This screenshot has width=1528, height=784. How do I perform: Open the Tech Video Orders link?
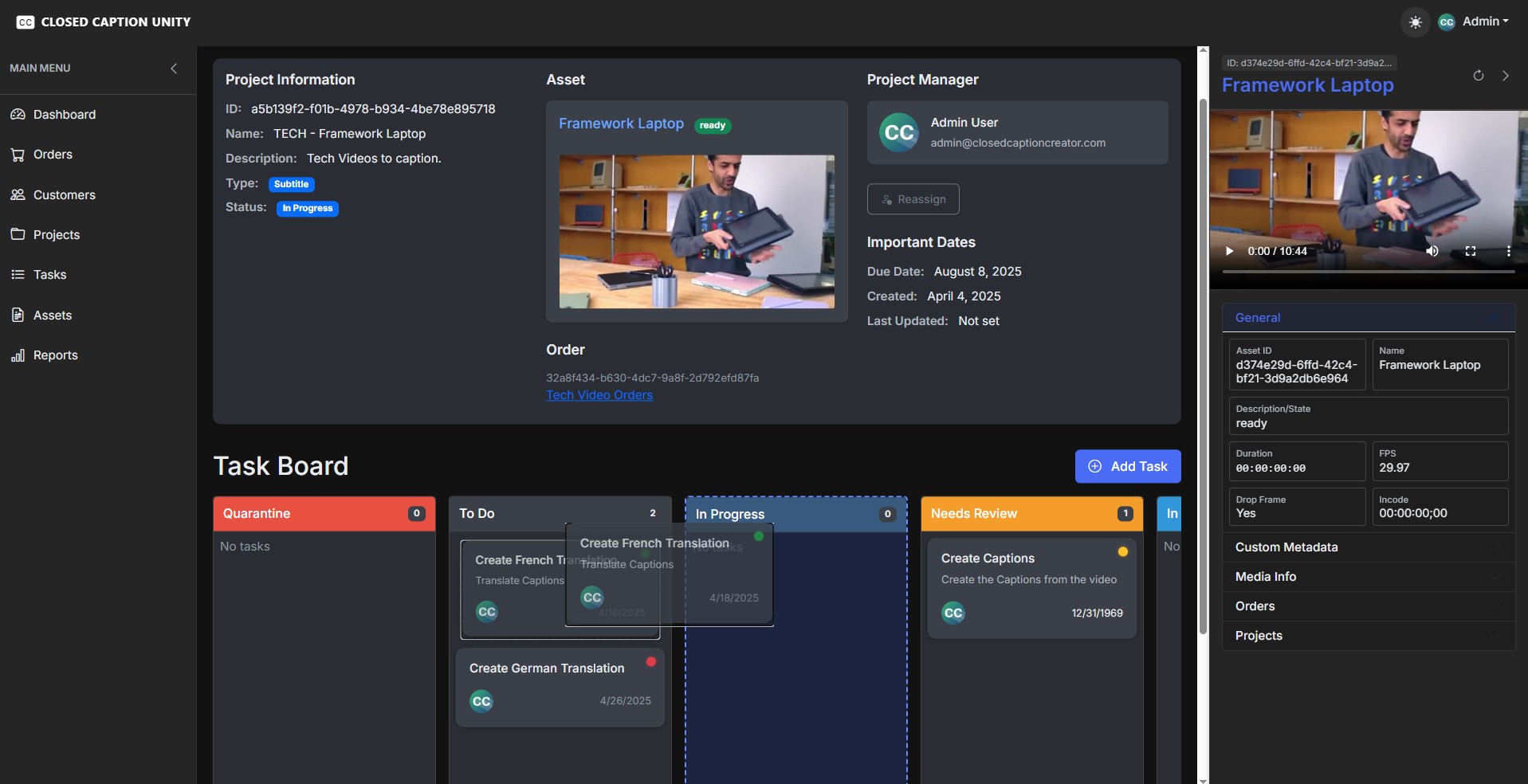[x=599, y=394]
